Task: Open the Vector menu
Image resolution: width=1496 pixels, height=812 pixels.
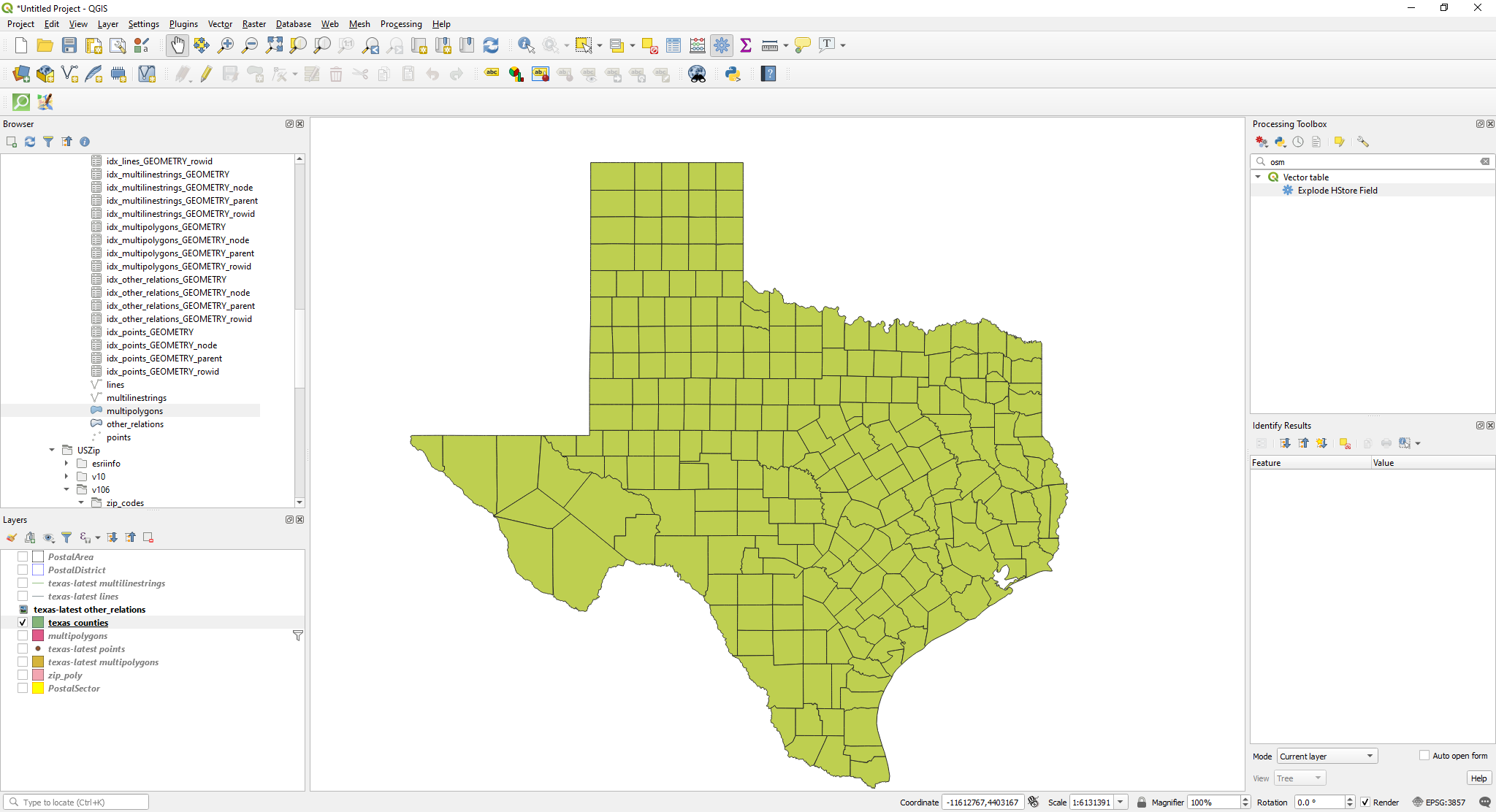Action: tap(220, 24)
